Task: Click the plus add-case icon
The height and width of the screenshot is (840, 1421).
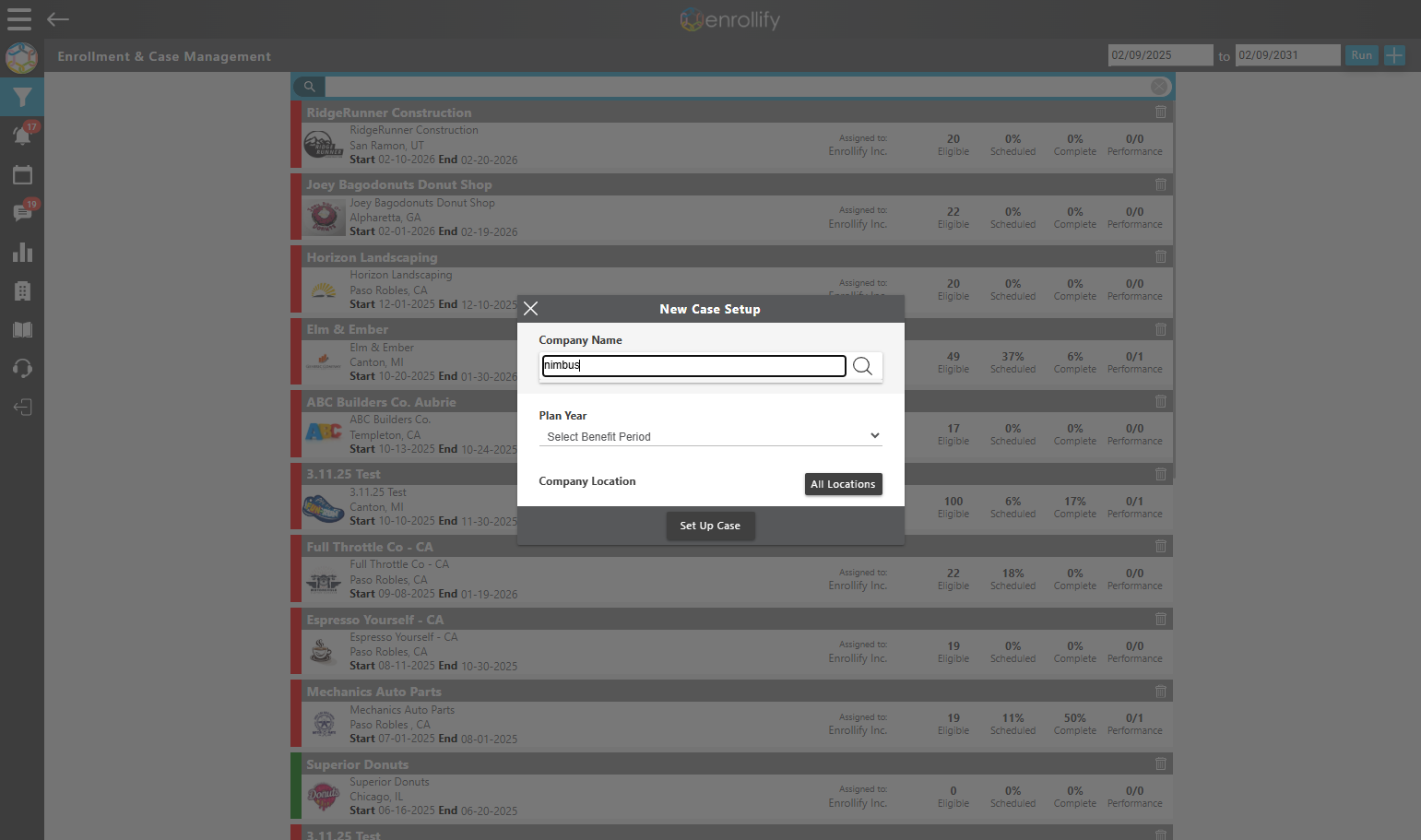Action: pyautogui.click(x=1394, y=55)
